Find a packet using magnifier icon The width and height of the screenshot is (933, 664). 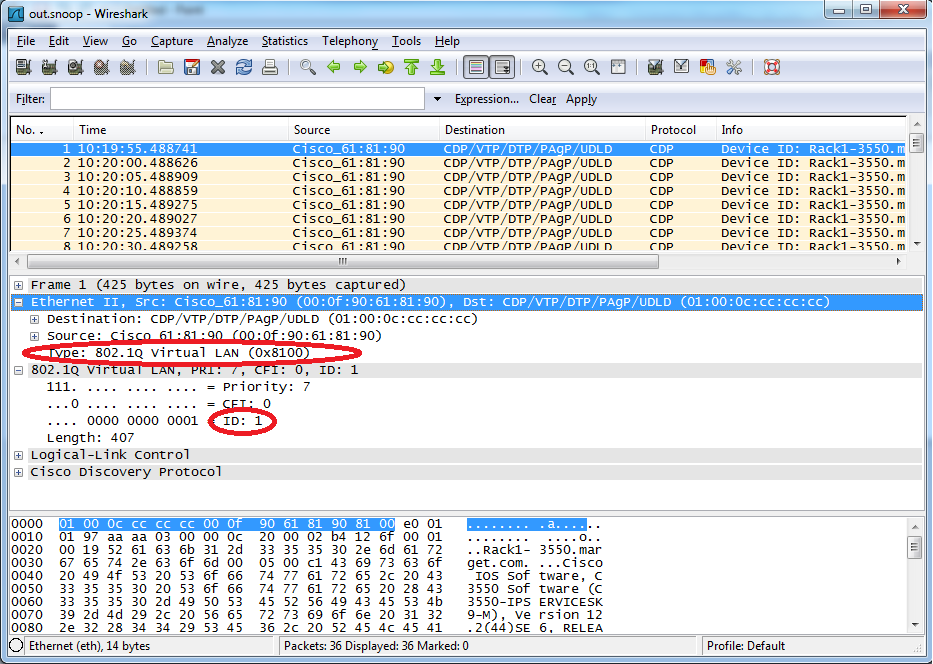pyautogui.click(x=308, y=67)
